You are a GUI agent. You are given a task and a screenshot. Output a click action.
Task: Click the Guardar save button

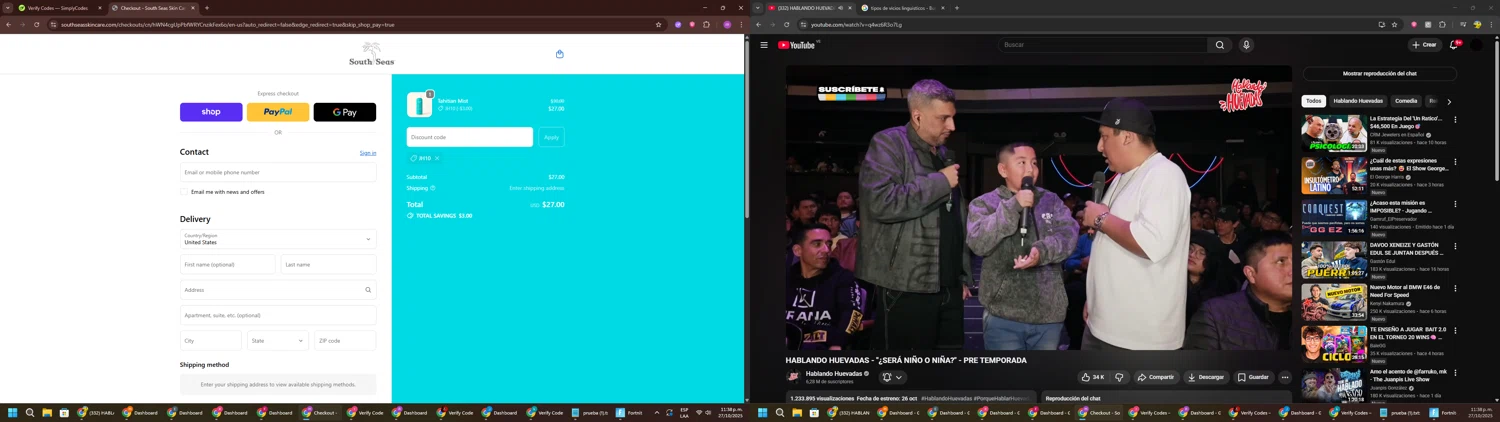point(1253,377)
